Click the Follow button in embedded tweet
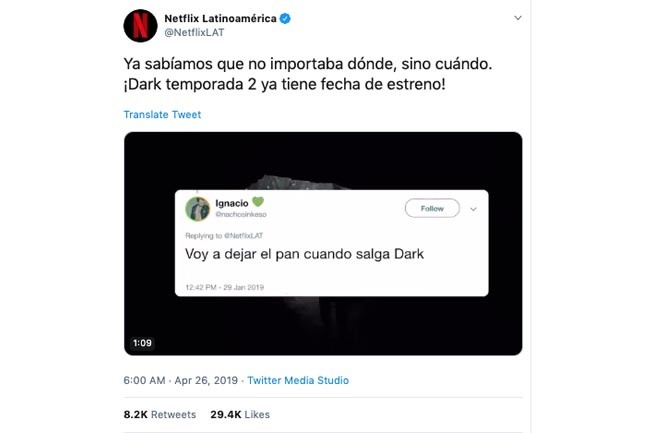This screenshot has height=433, width=650. [432, 208]
